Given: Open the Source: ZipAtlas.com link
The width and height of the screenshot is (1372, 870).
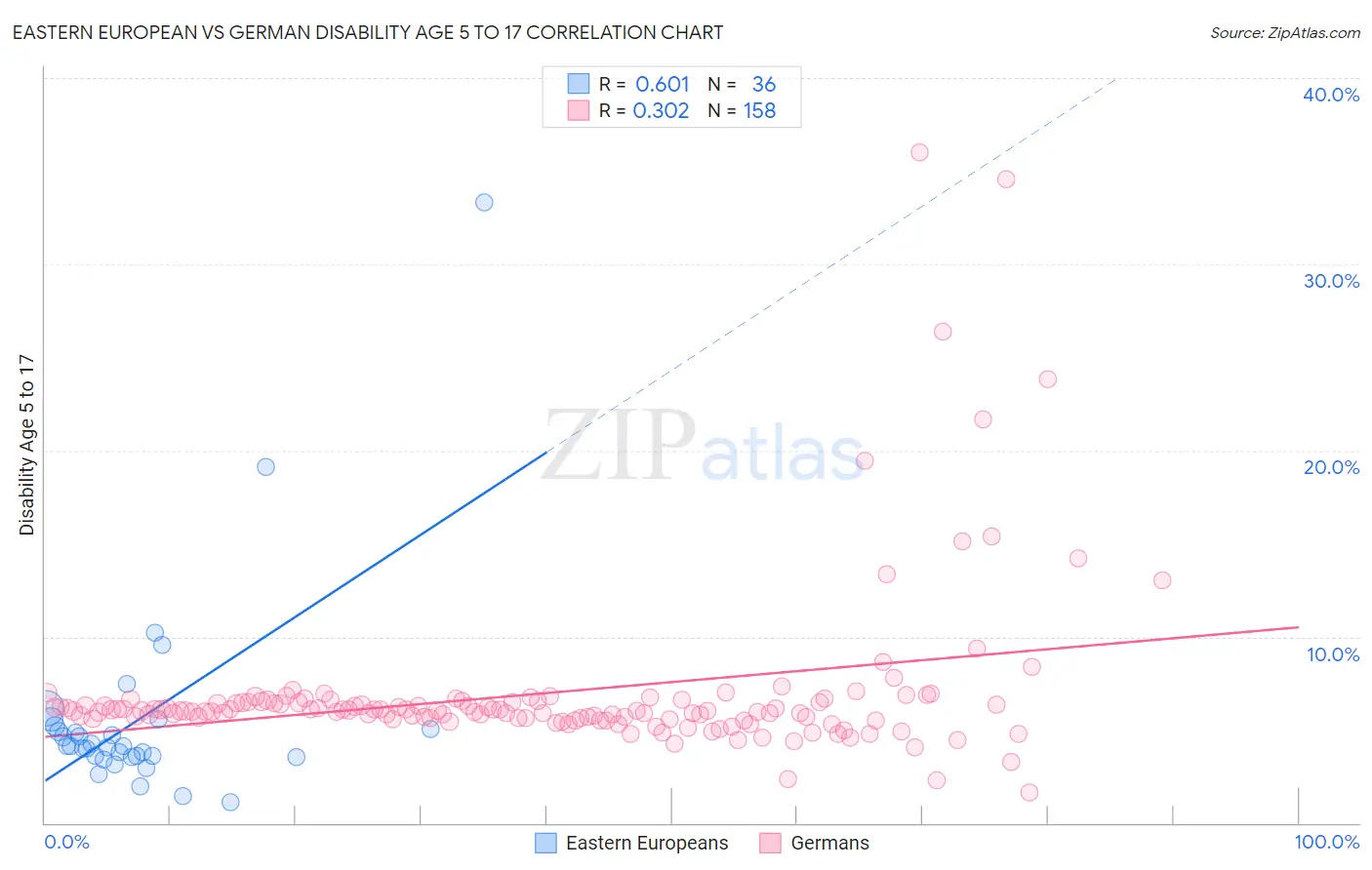Looking at the screenshot, I should 1285,32.
